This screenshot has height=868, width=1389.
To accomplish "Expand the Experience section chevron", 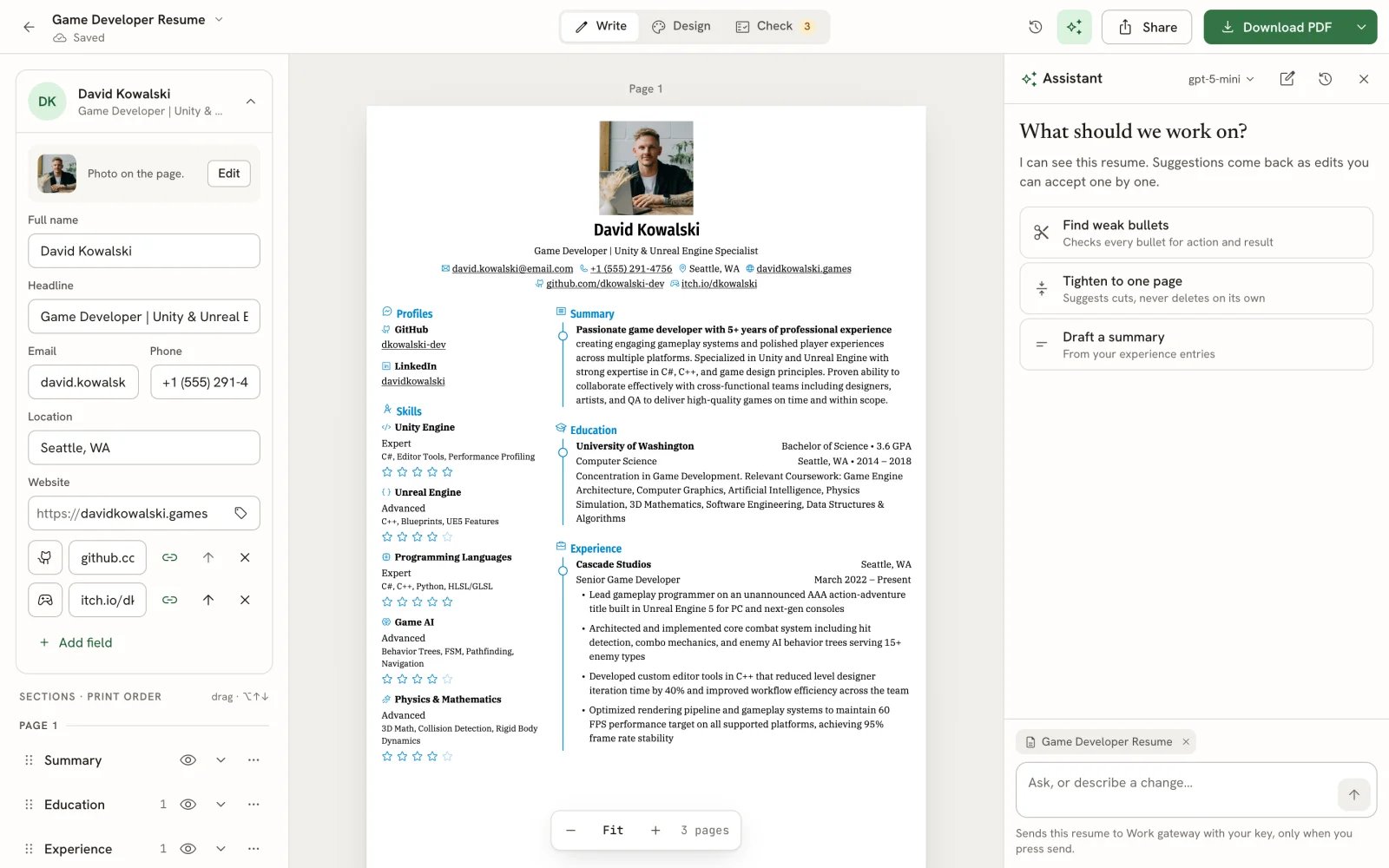I will coord(221,849).
